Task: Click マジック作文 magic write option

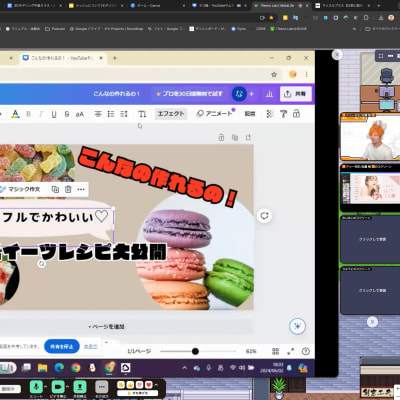Action: (x=20, y=189)
